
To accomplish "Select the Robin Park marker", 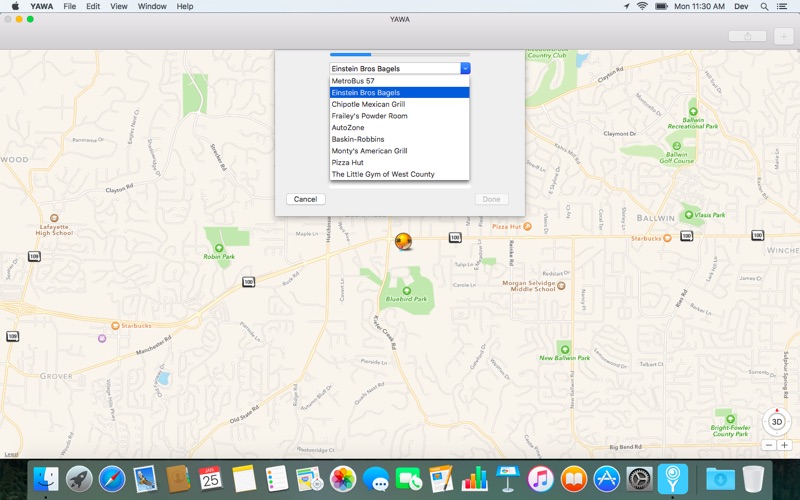I will pyautogui.click(x=219, y=248).
